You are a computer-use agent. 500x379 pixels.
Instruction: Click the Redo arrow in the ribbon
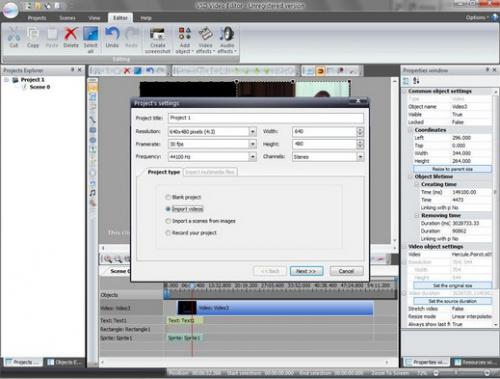[131, 37]
